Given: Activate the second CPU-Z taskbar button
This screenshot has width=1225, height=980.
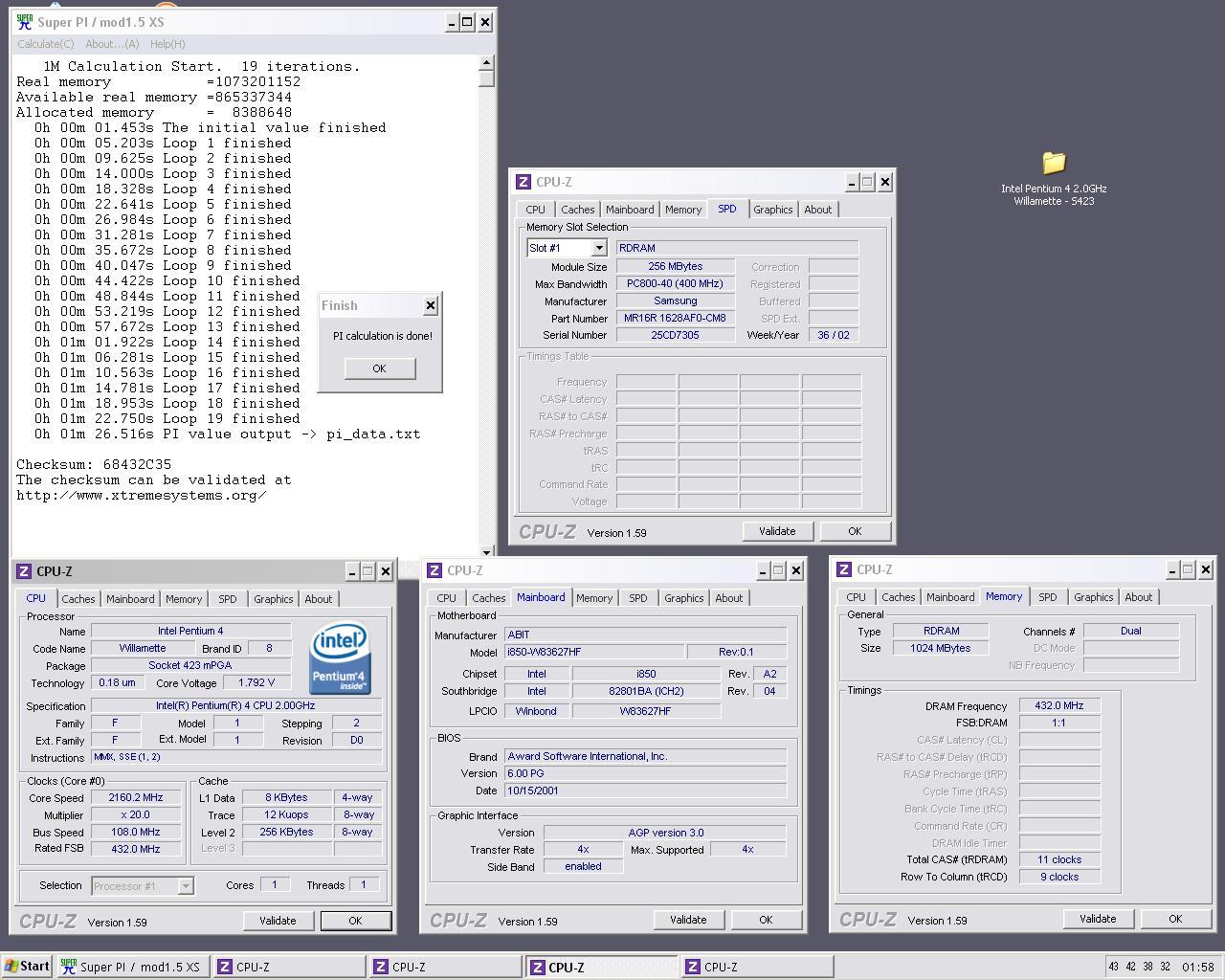Looking at the screenshot, I should pyautogui.click(x=445, y=967).
